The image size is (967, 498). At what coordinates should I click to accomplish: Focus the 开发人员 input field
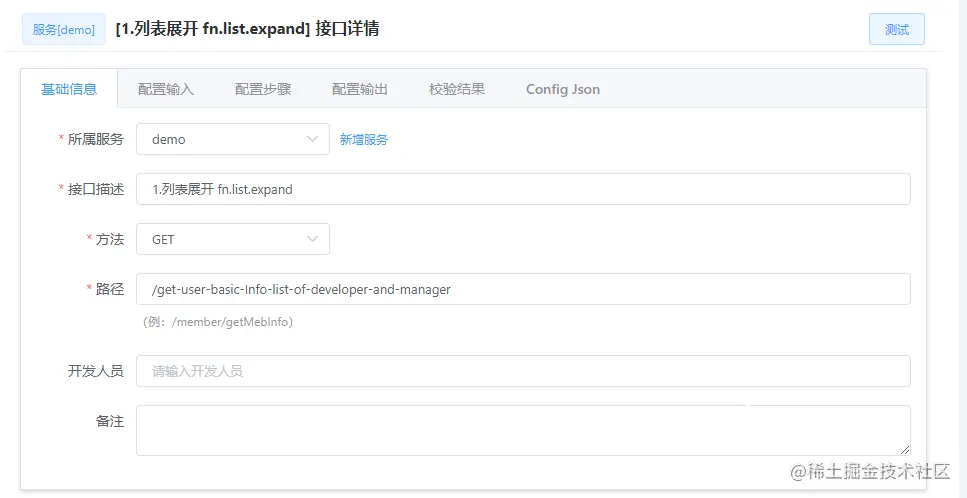[x=523, y=371]
